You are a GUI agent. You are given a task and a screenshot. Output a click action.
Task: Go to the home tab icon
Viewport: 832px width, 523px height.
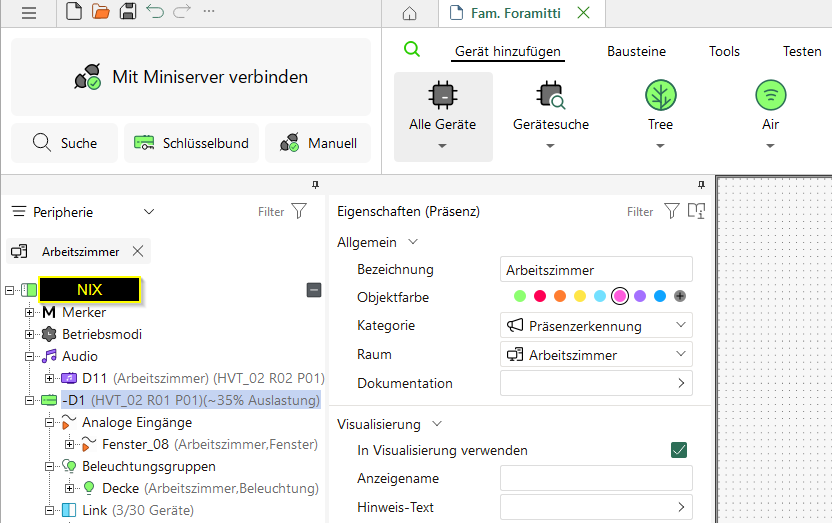click(410, 13)
